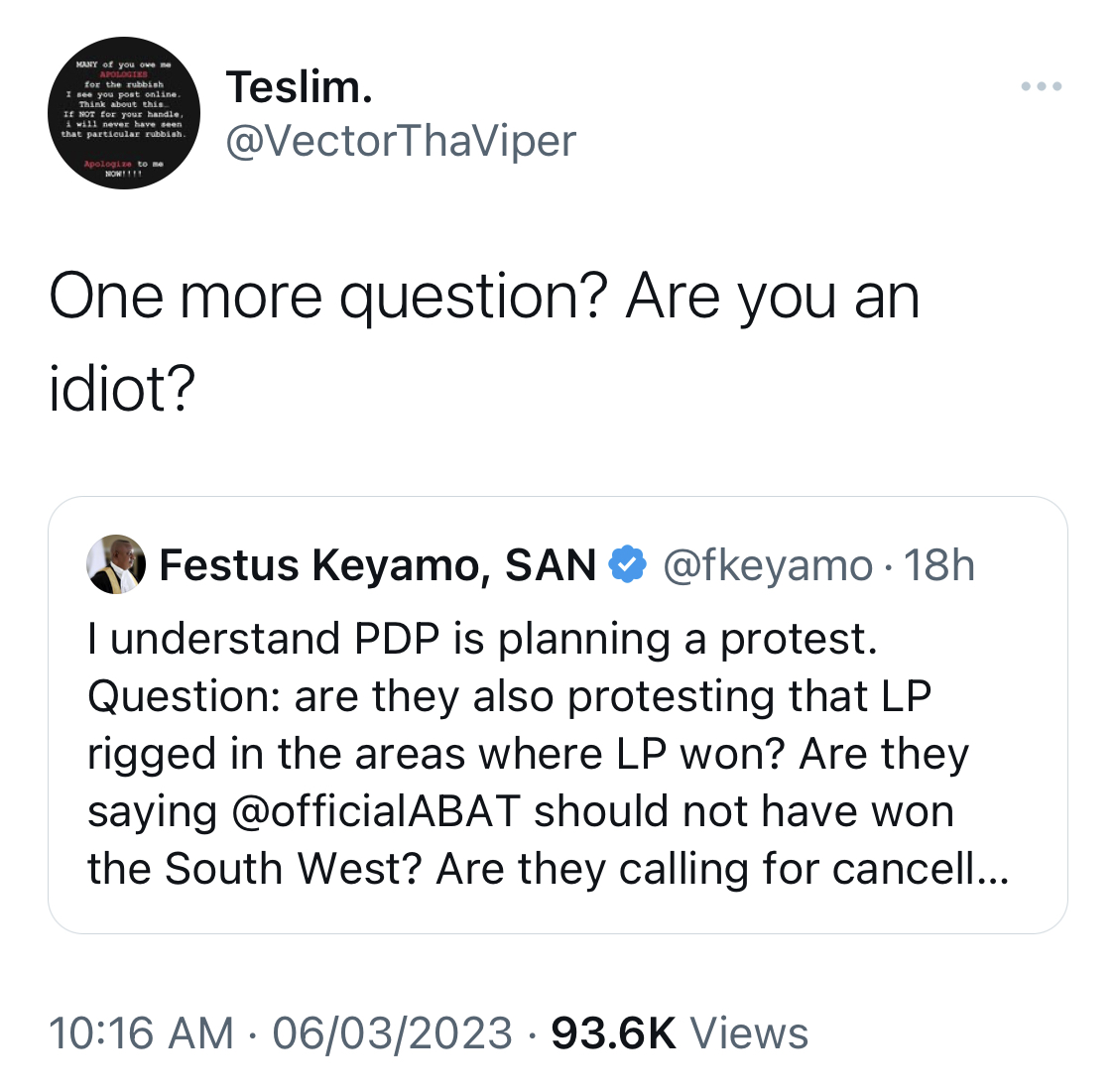Open the @fkeyamo handle
This screenshot has width=1116, height=1092.
(x=768, y=566)
